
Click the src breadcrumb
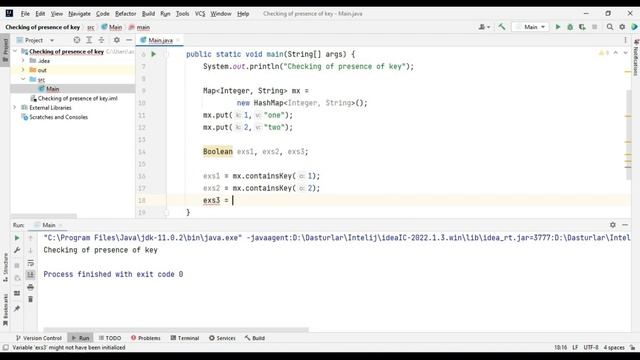coord(91,27)
